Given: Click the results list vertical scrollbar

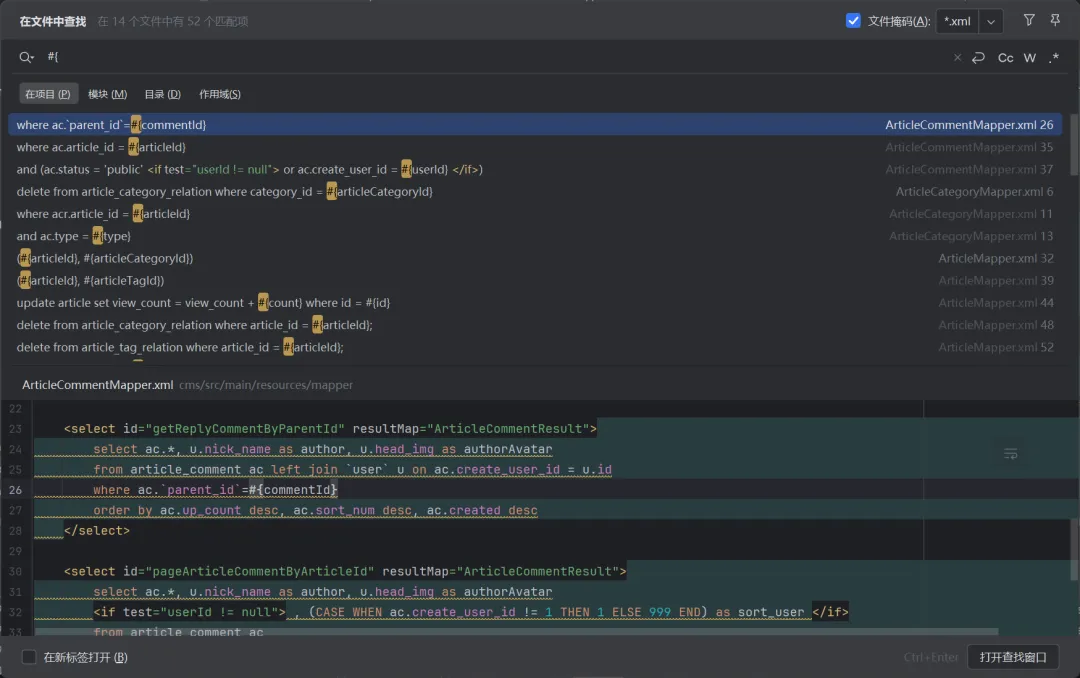Looking at the screenshot, I should pyautogui.click(x=1074, y=145).
